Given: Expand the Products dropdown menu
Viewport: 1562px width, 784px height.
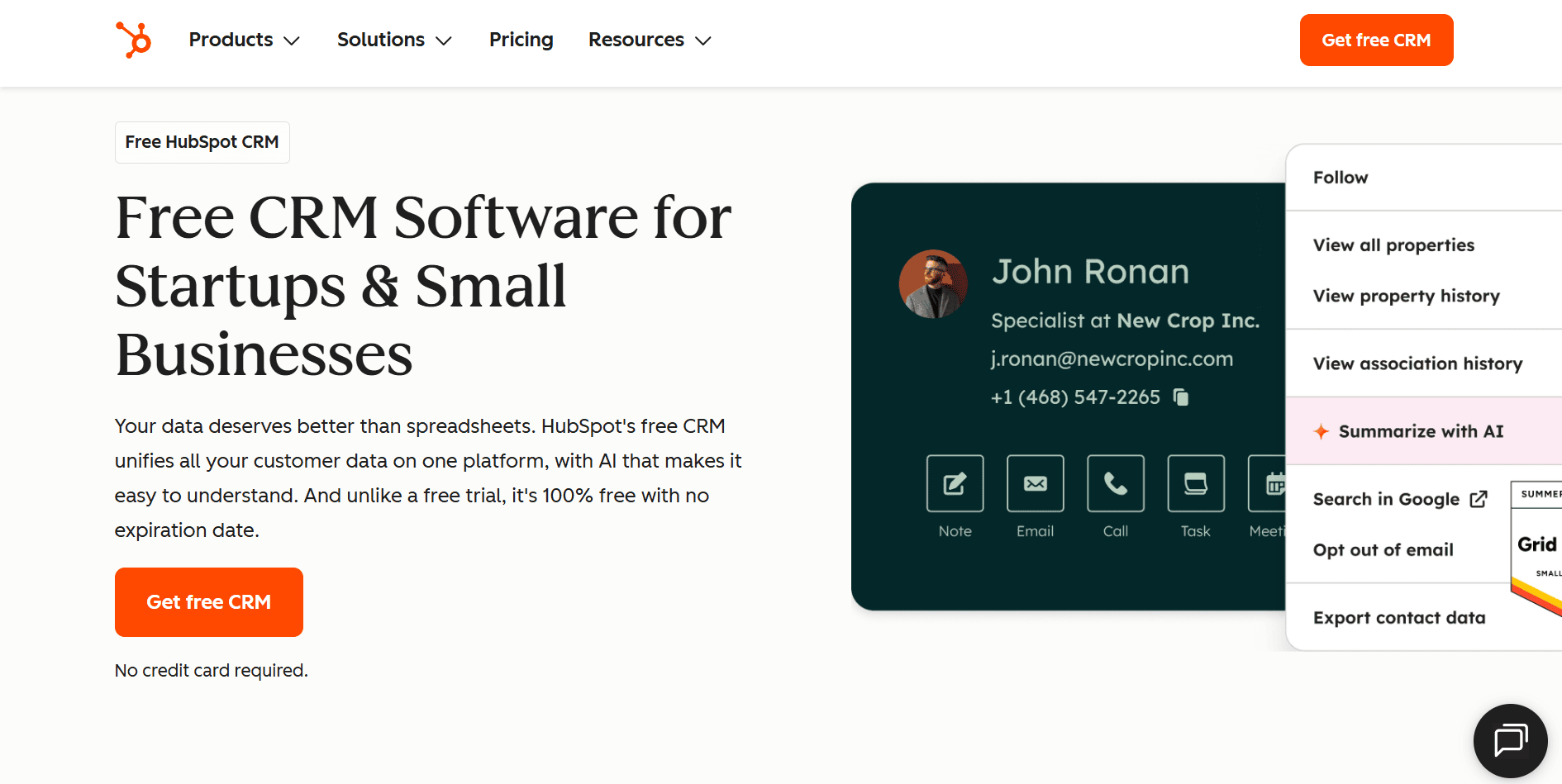Looking at the screenshot, I should tap(244, 40).
